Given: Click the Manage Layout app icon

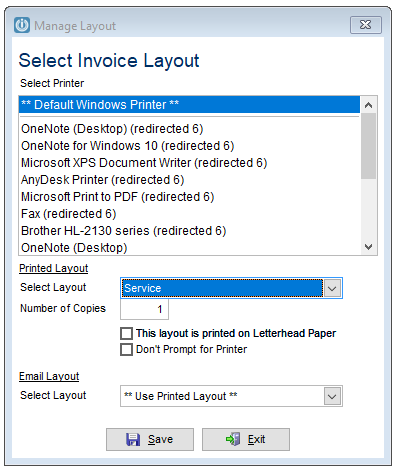Looking at the screenshot, I should tap(22, 25).
